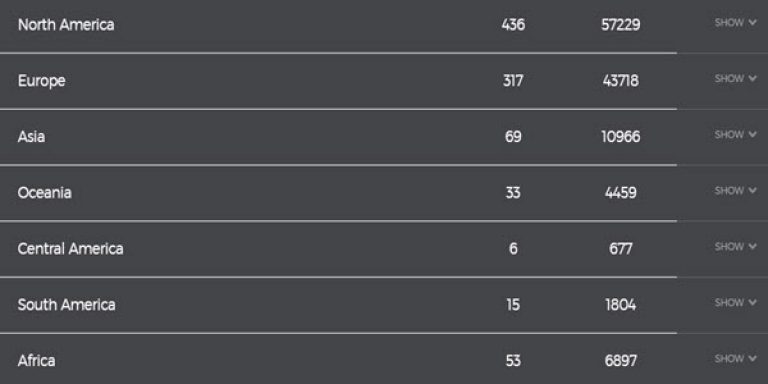The height and width of the screenshot is (384, 768).
Task: Select South America's count 15
Action: [x=513, y=305]
